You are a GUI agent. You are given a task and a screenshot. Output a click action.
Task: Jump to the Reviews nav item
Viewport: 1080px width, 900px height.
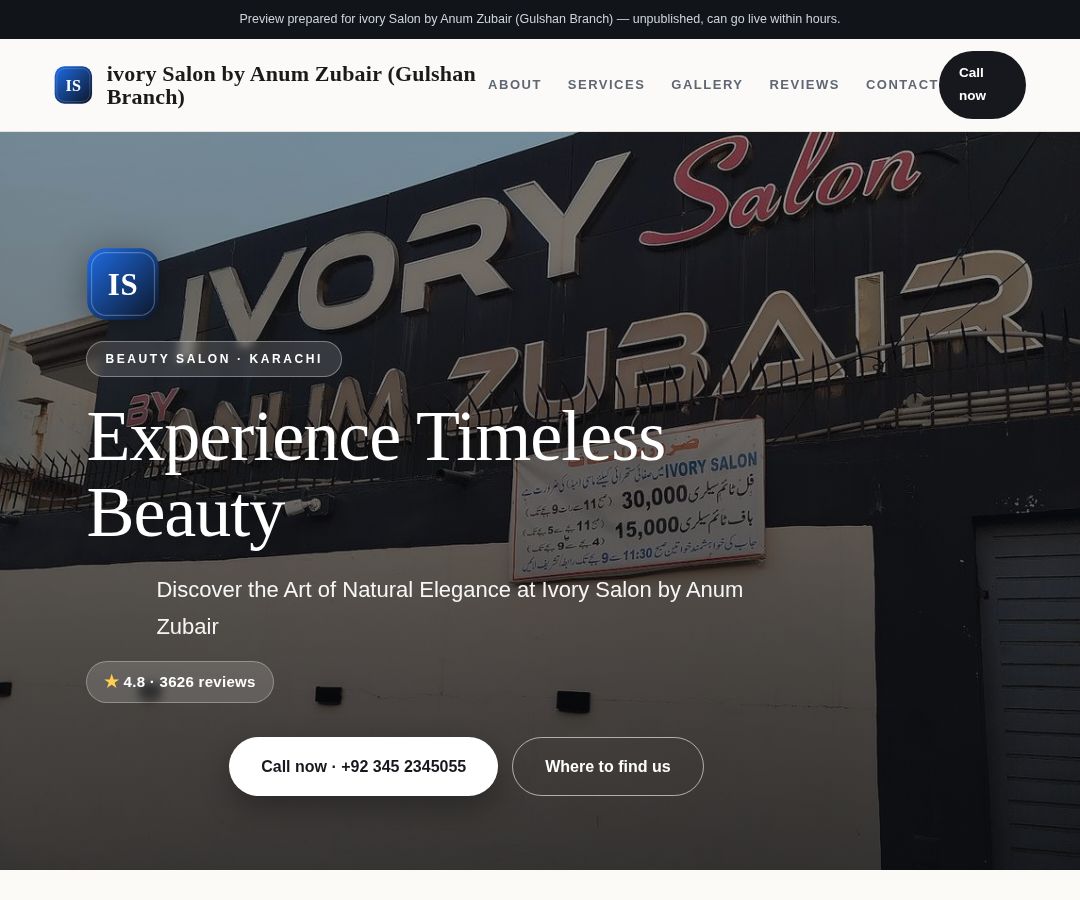pyautogui.click(x=804, y=85)
